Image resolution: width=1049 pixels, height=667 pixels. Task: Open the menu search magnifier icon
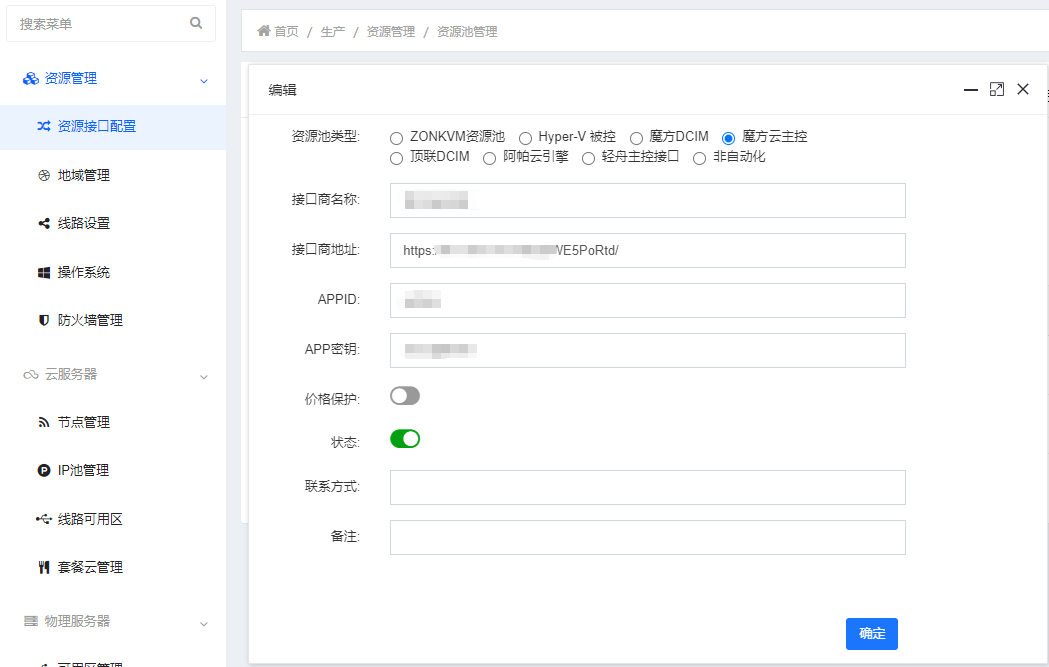[x=196, y=22]
